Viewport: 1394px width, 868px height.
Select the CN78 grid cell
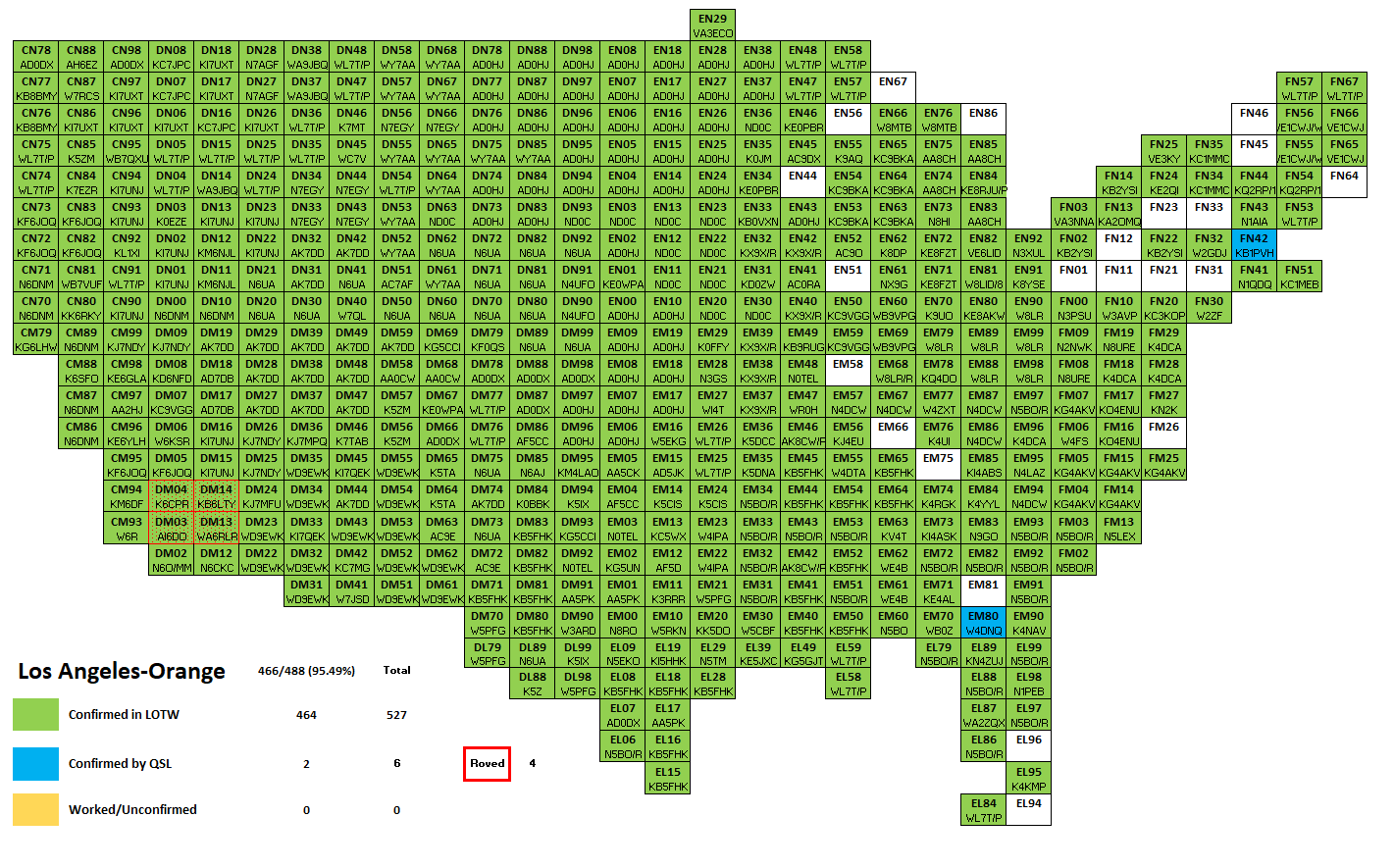tap(36, 57)
